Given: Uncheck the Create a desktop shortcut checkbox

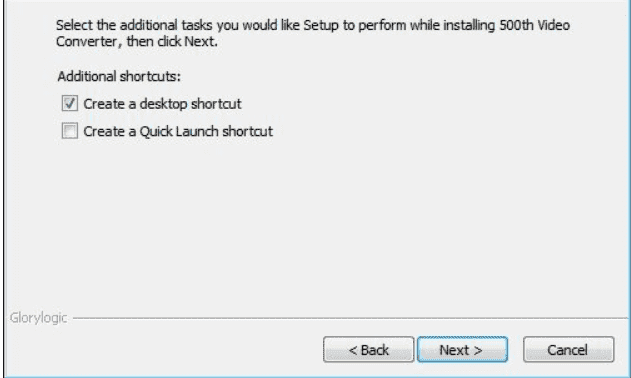Looking at the screenshot, I should coord(70,103).
